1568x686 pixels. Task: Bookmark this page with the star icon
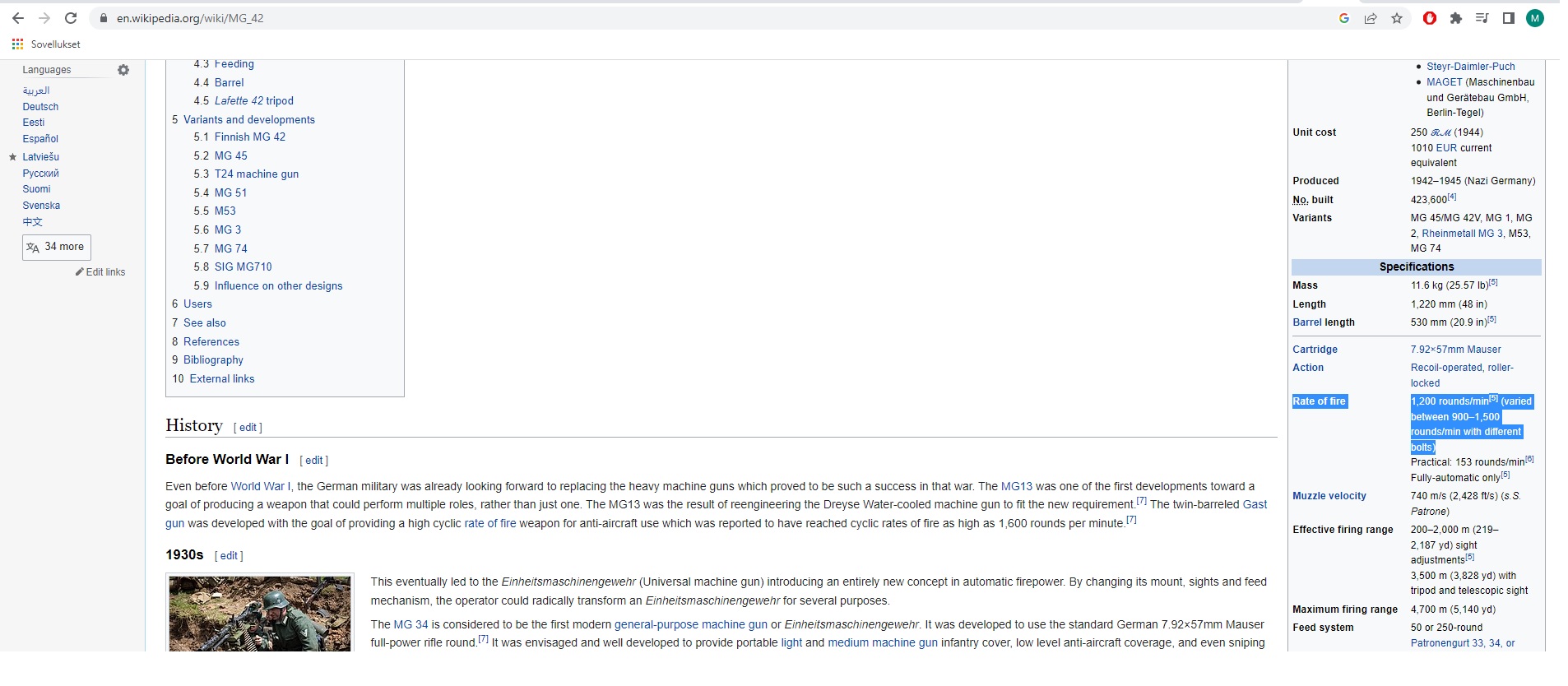pyautogui.click(x=1397, y=18)
